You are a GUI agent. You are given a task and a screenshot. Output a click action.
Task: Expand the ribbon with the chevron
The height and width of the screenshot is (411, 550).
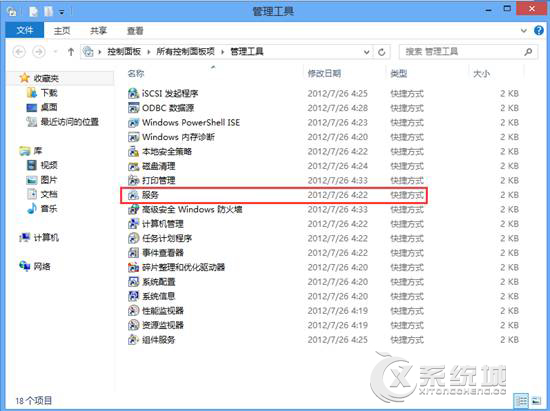pyautogui.click(x=524, y=31)
